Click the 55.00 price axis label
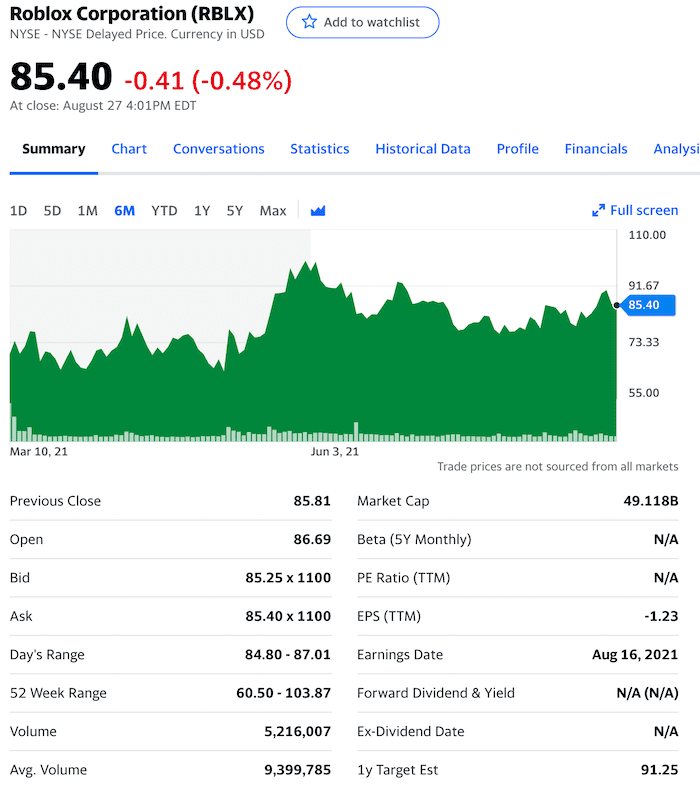The image size is (700, 797). [644, 393]
